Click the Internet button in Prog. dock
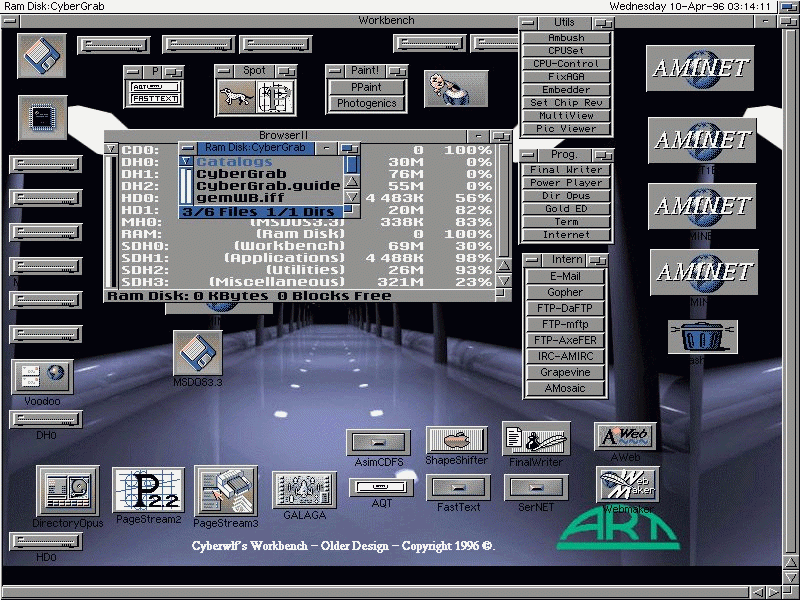The width and height of the screenshot is (800, 600). click(566, 235)
